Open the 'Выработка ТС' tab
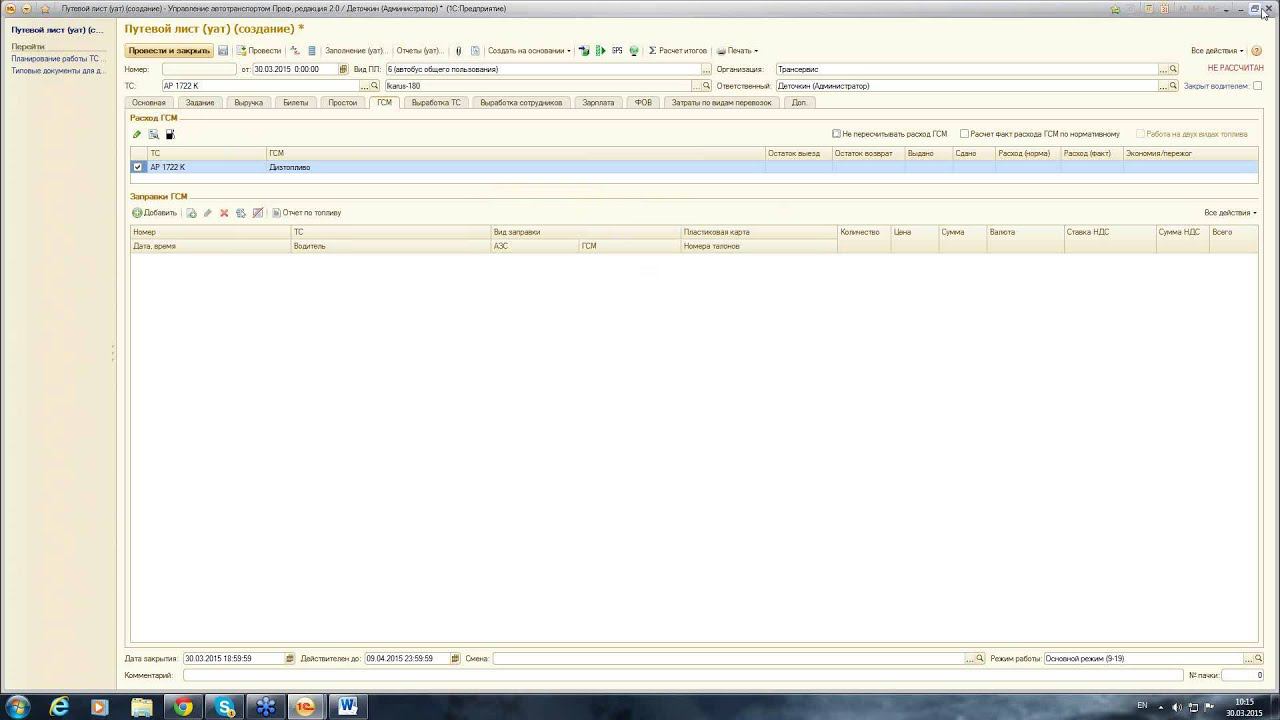Viewport: 1280px width, 720px height. tap(436, 102)
